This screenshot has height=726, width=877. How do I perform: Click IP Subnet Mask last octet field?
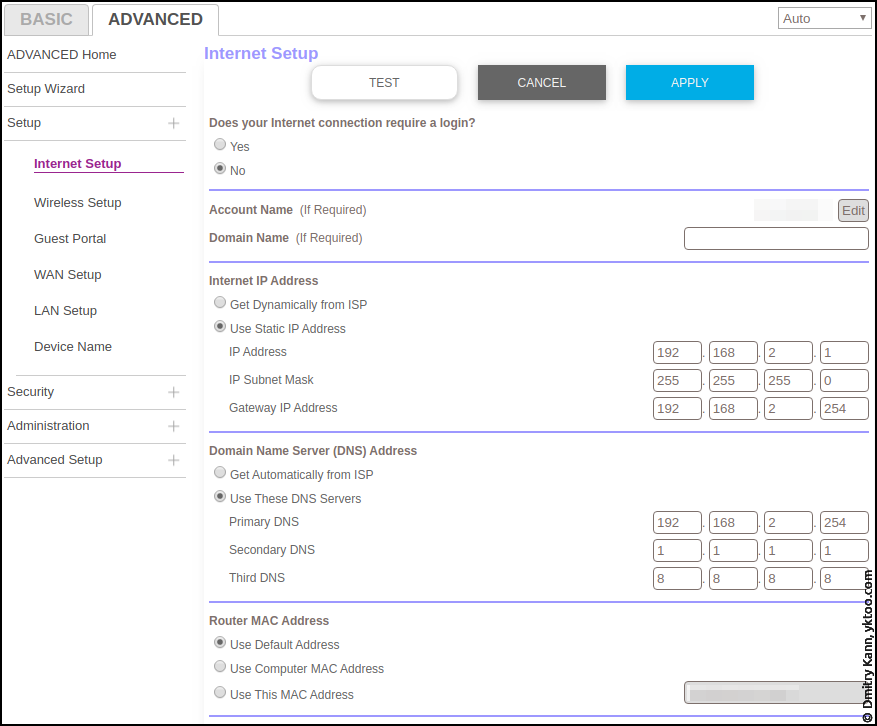pyautogui.click(x=844, y=381)
